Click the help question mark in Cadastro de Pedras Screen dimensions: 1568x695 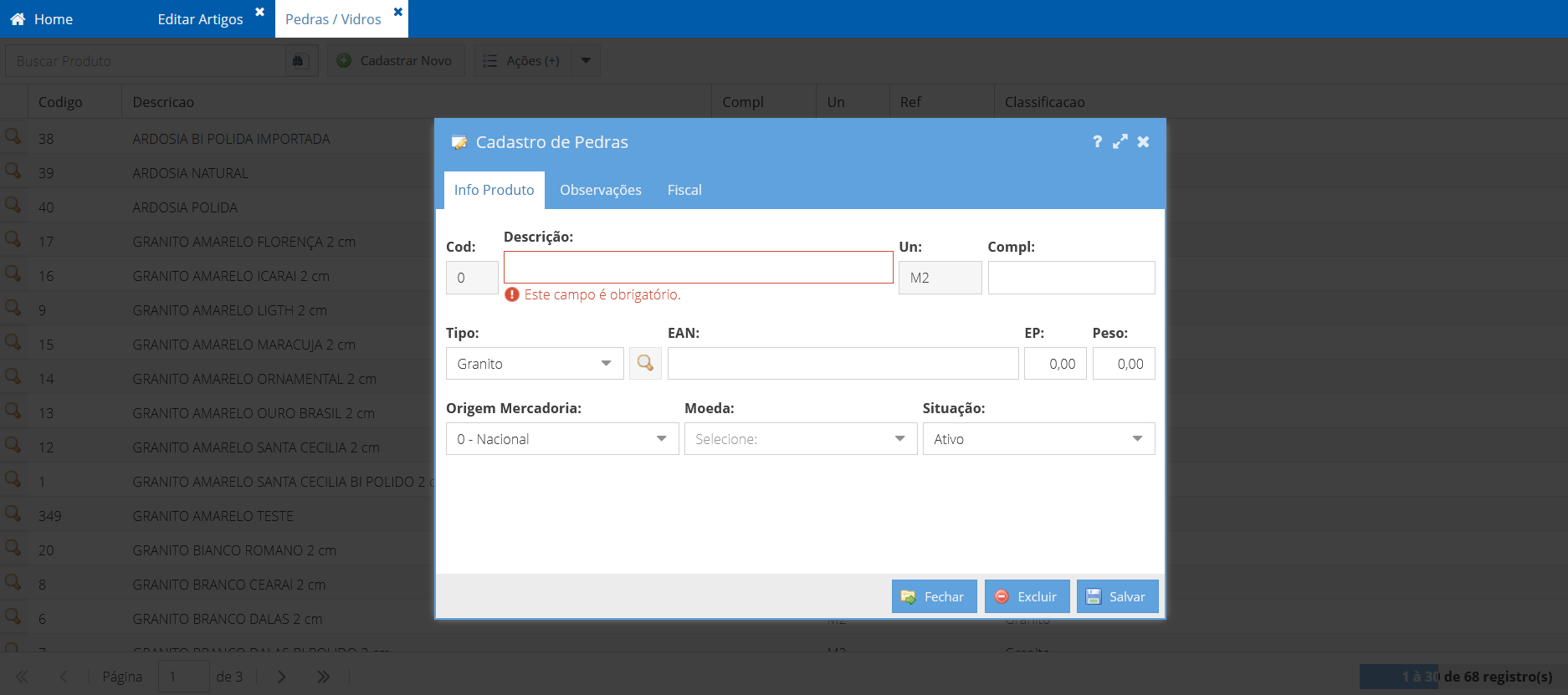[x=1097, y=141]
